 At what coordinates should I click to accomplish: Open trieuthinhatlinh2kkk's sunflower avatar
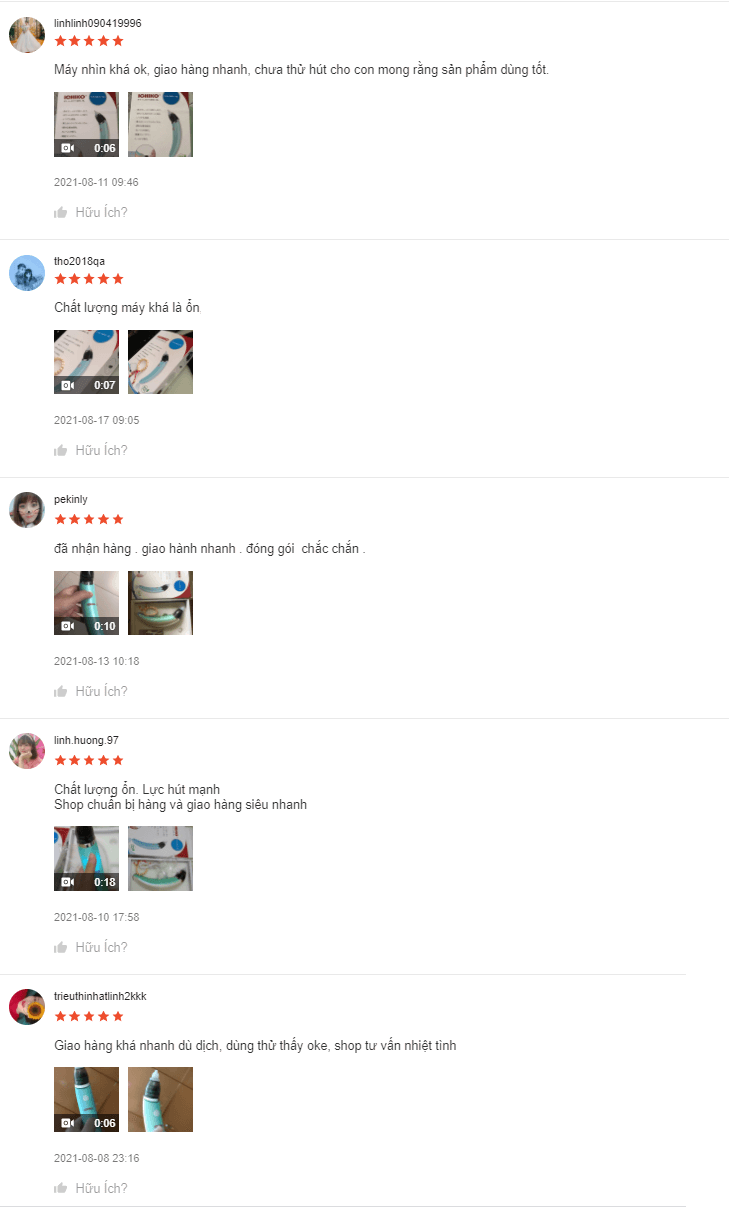point(27,1007)
